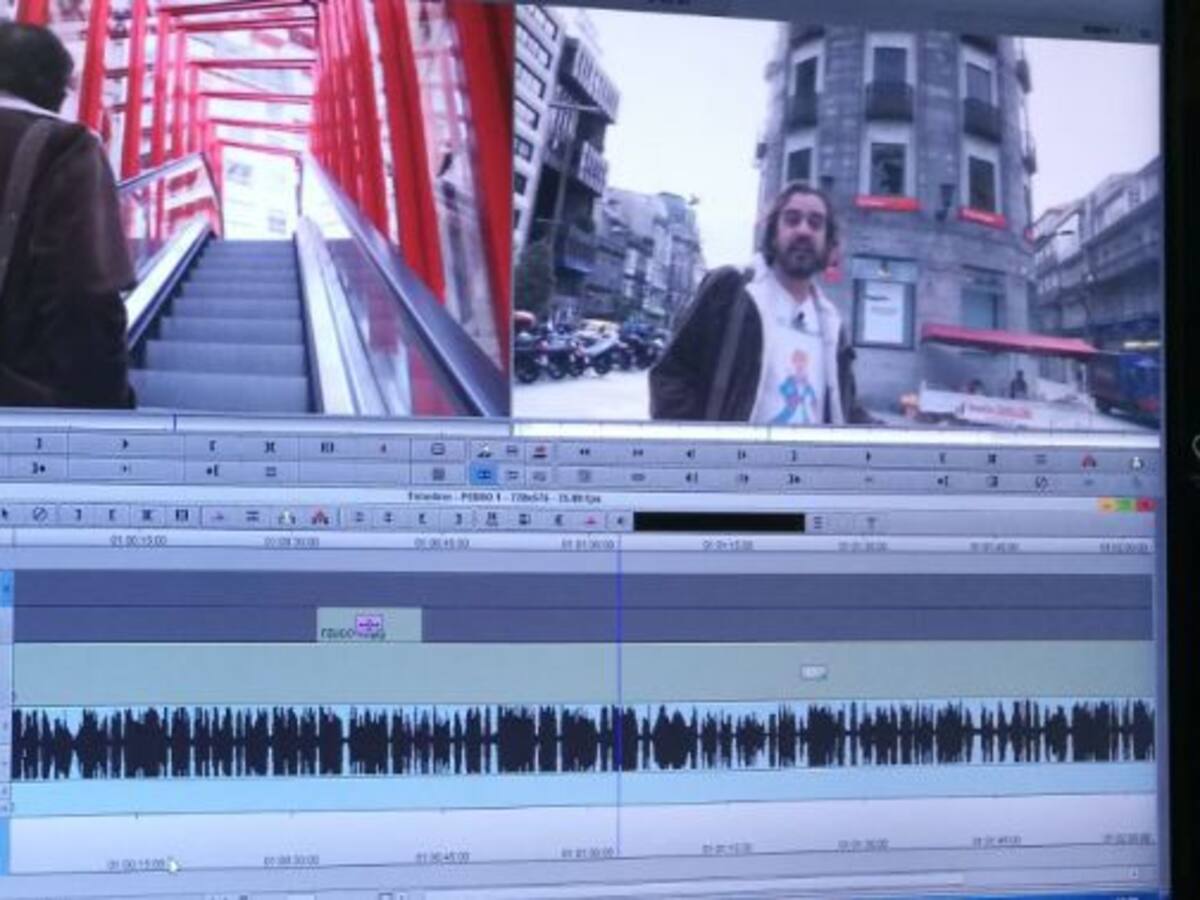Screen dimensions: 1200x900
Task: Click the purple effect icon on the video clip
Action: 368,625
